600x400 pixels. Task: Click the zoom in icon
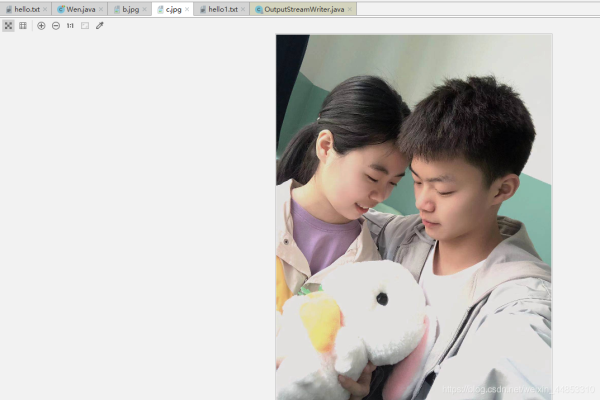(x=41, y=25)
